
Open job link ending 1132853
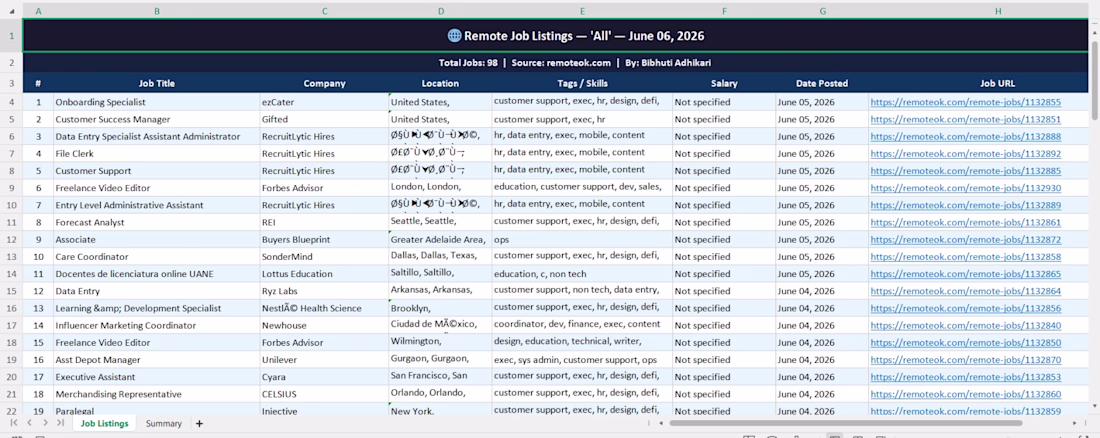966,377
